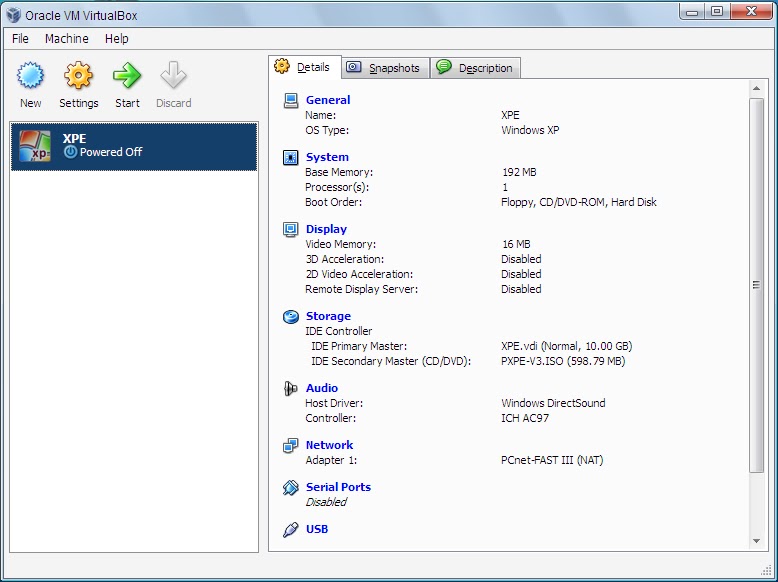Viewport: 778px width, 582px height.
Task: Switch to the Details tab
Action: [305, 67]
